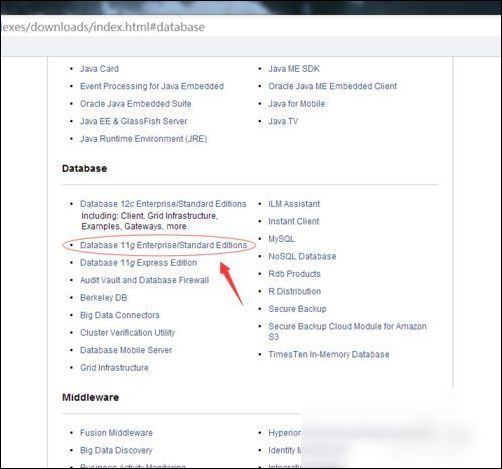Image resolution: width=502 pixels, height=469 pixels.
Task: Open the Java ME SDK link
Action: coord(294,69)
